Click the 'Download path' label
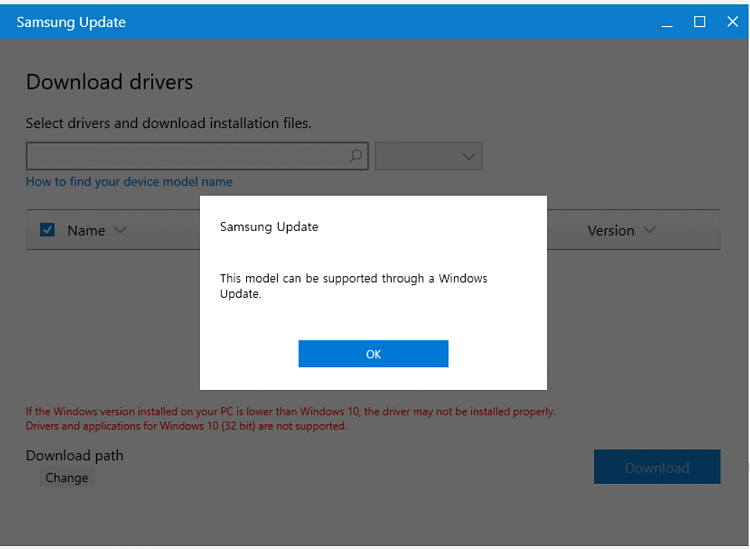 pyautogui.click(x=75, y=455)
